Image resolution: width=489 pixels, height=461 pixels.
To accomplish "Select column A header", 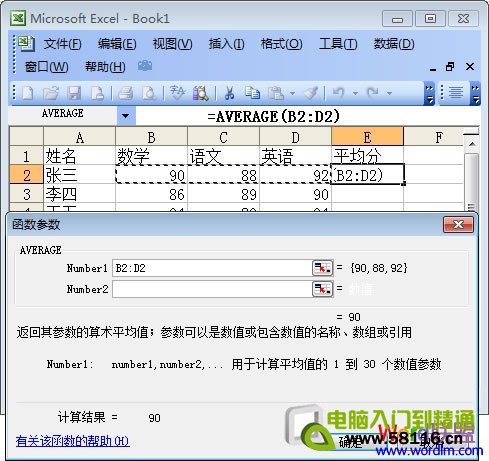I will coord(79,137).
